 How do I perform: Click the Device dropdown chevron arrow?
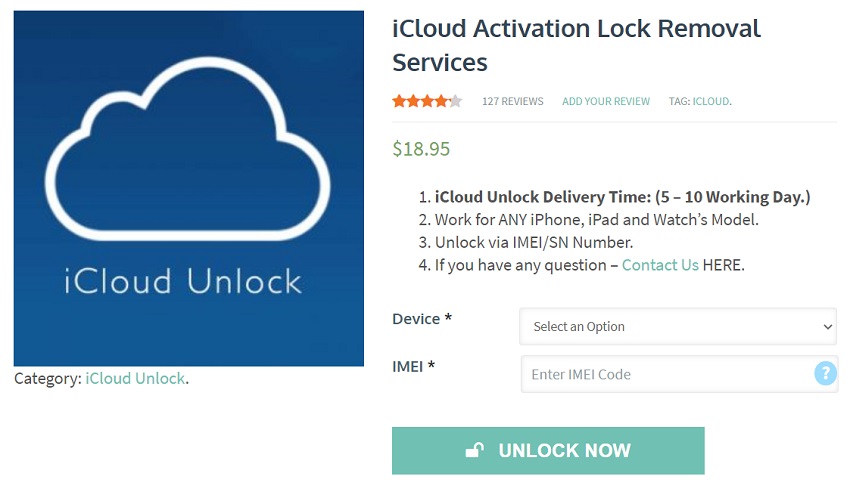pos(827,327)
